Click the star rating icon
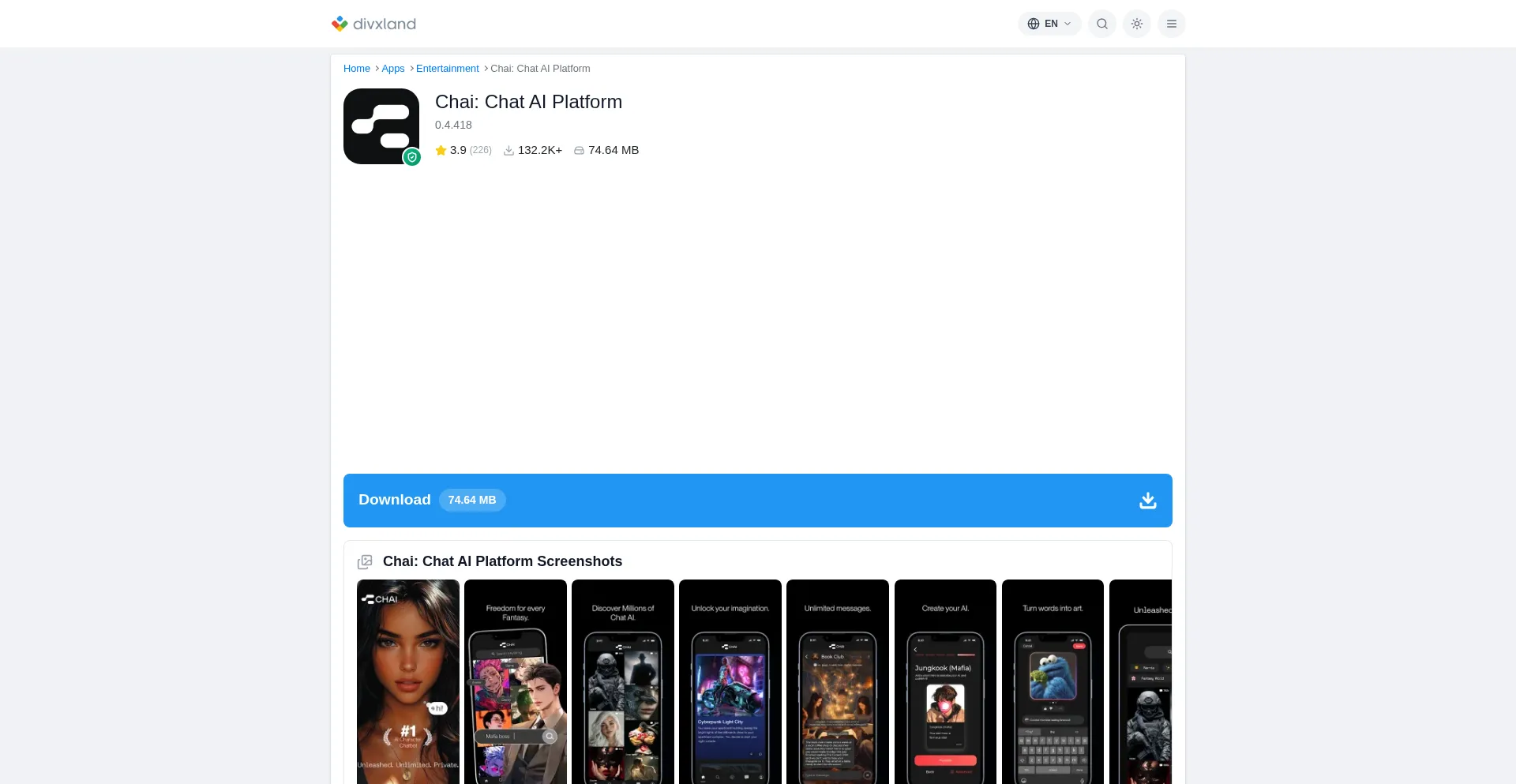The width and height of the screenshot is (1516, 784). [x=441, y=150]
